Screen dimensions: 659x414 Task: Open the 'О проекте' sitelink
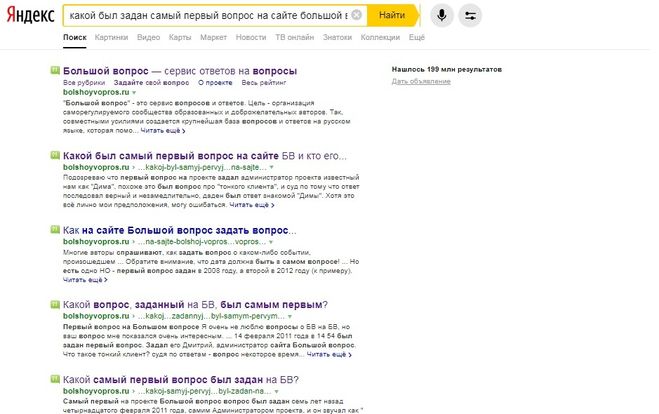(215, 82)
